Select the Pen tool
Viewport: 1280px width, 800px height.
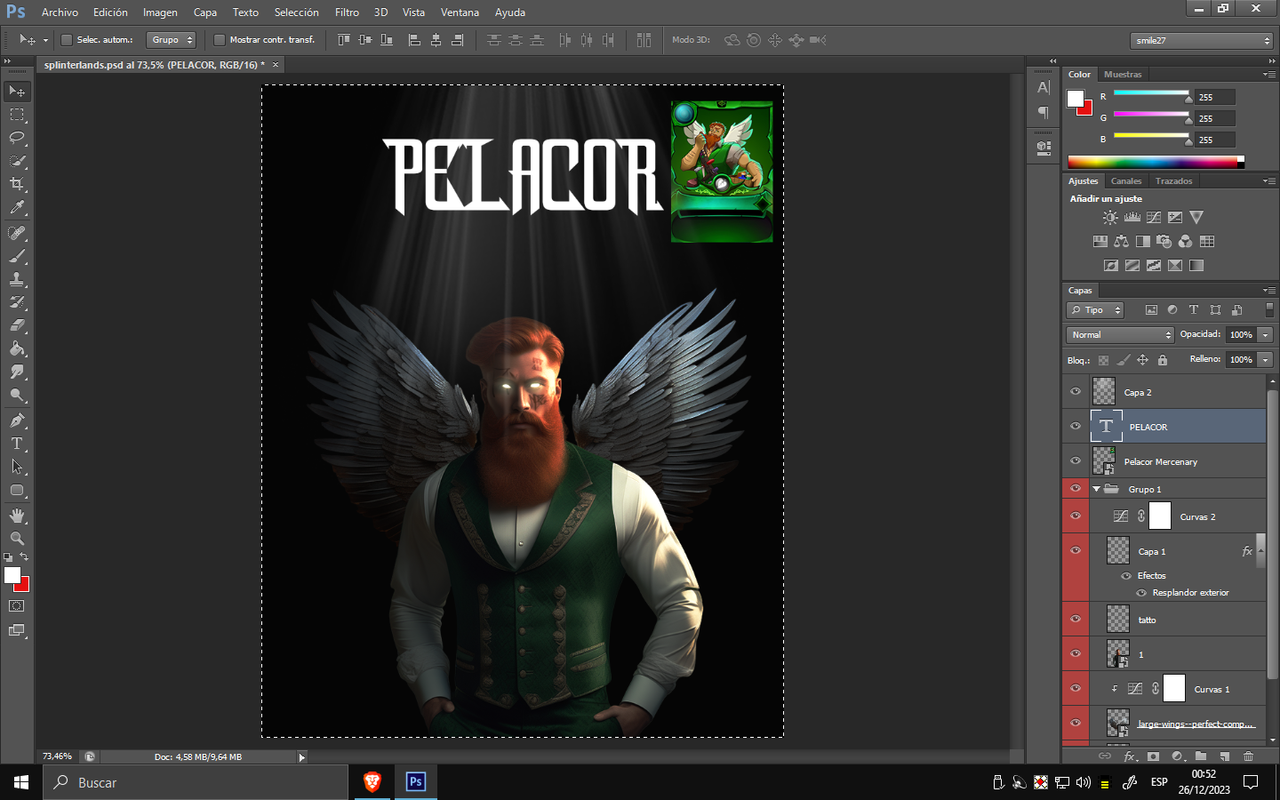[x=17, y=420]
